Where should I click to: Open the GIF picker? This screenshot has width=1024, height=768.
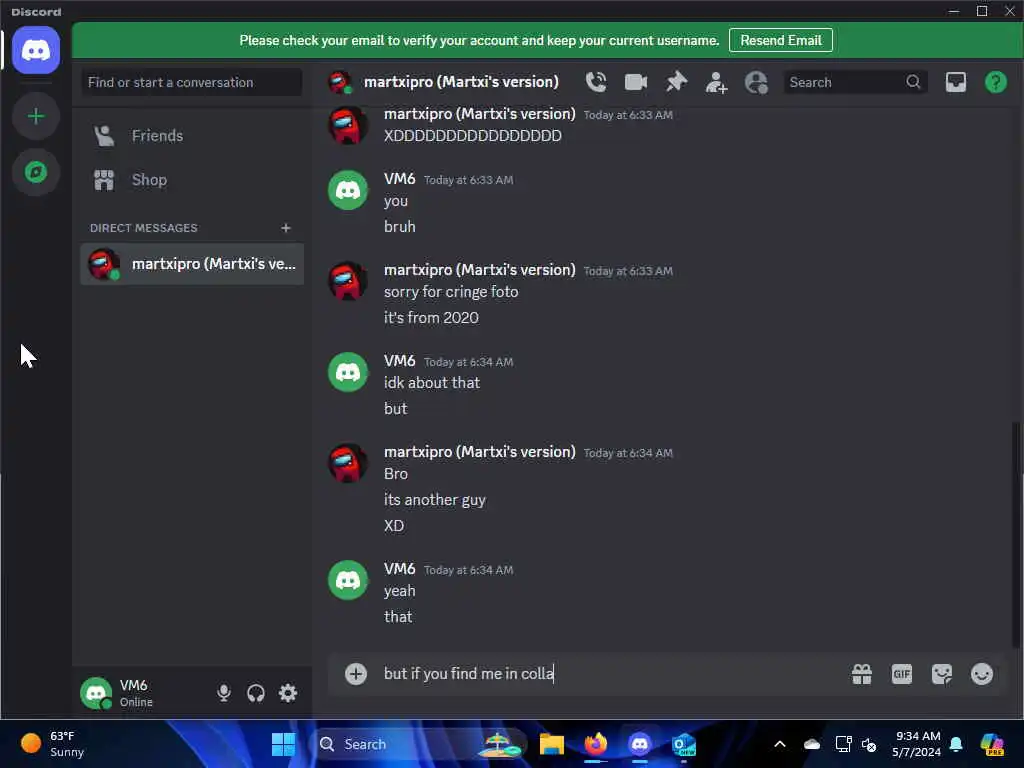pos(901,673)
